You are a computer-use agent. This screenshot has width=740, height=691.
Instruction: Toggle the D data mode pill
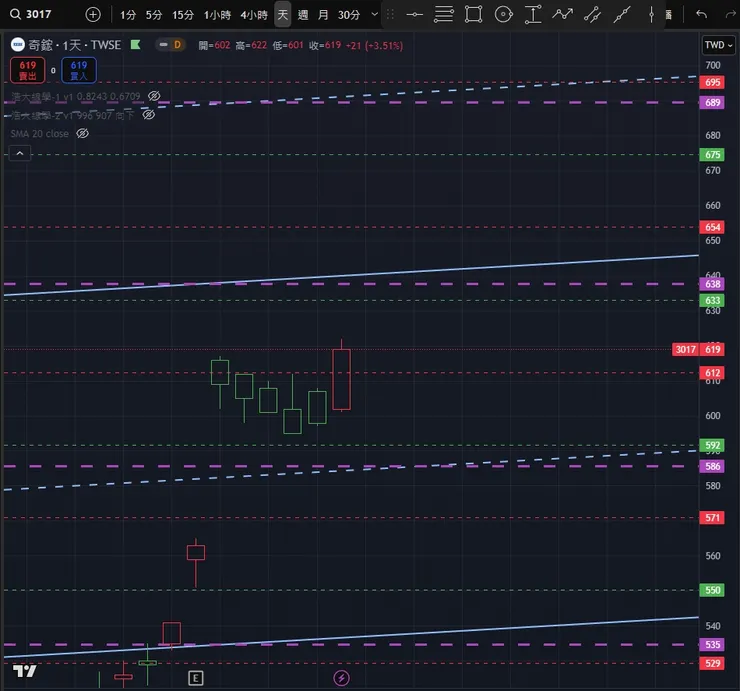170,45
